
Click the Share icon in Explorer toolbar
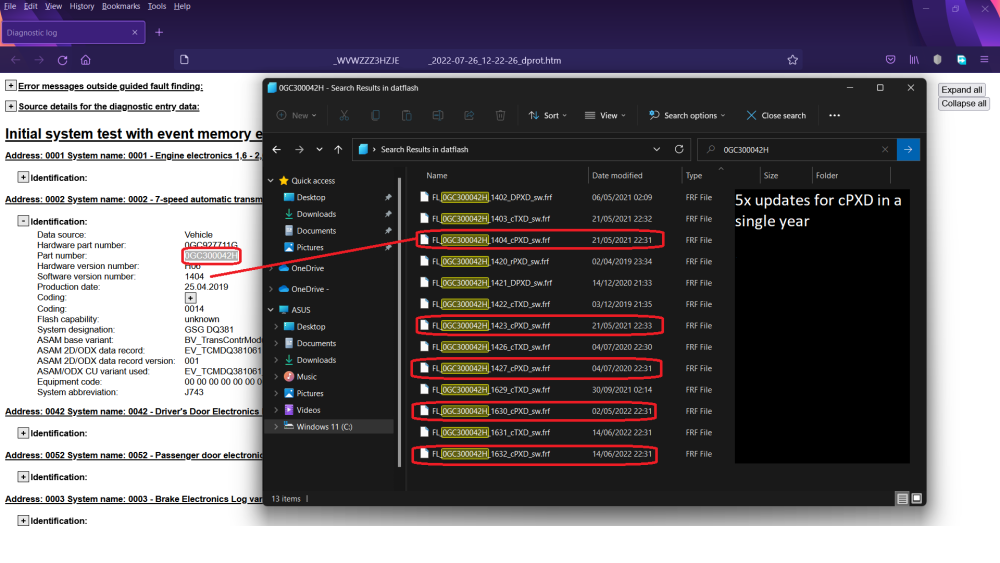point(469,115)
